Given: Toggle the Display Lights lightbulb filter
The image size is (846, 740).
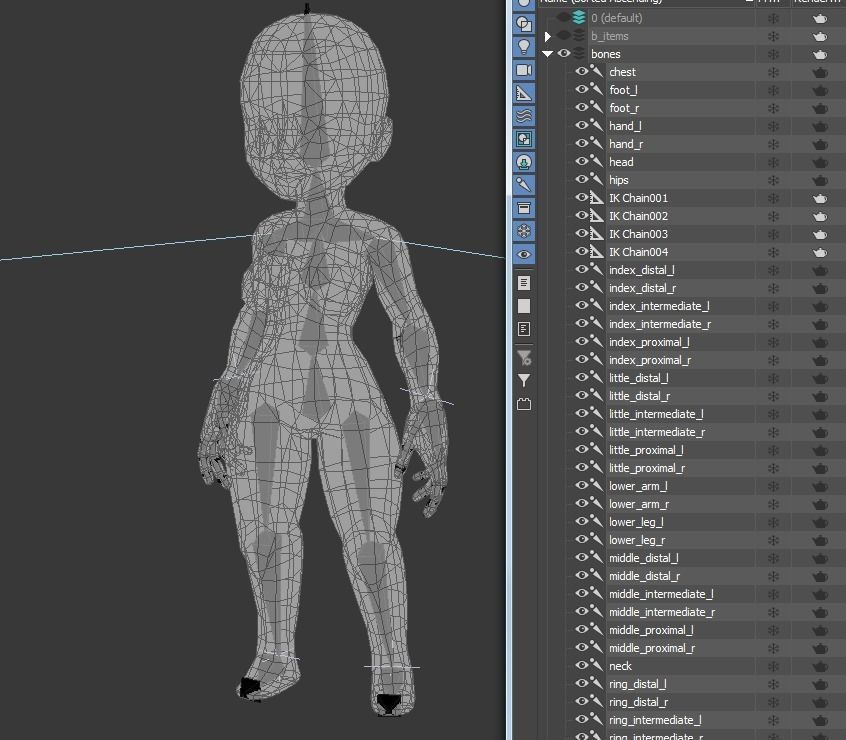Looking at the screenshot, I should [523, 47].
